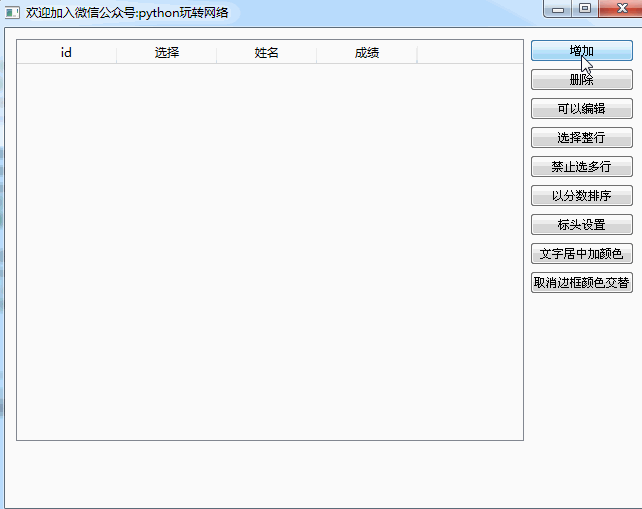Maximize the window
642x509 pixels.
pos(585,8)
